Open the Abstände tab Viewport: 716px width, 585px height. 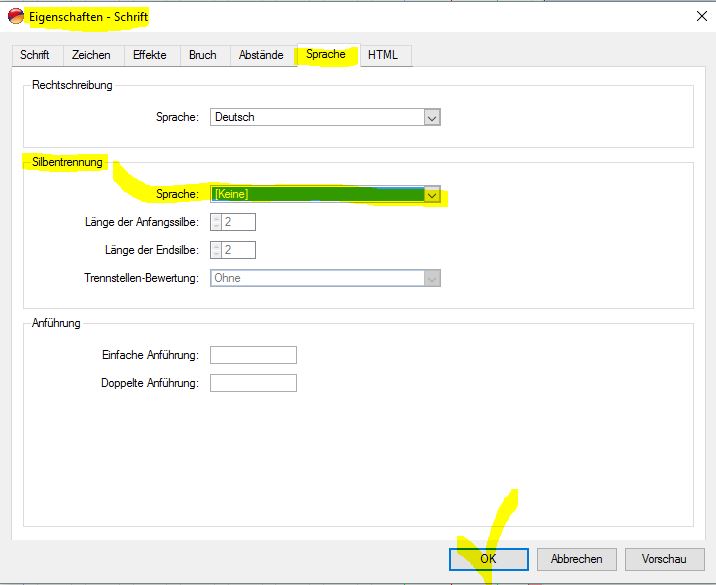pos(261,55)
